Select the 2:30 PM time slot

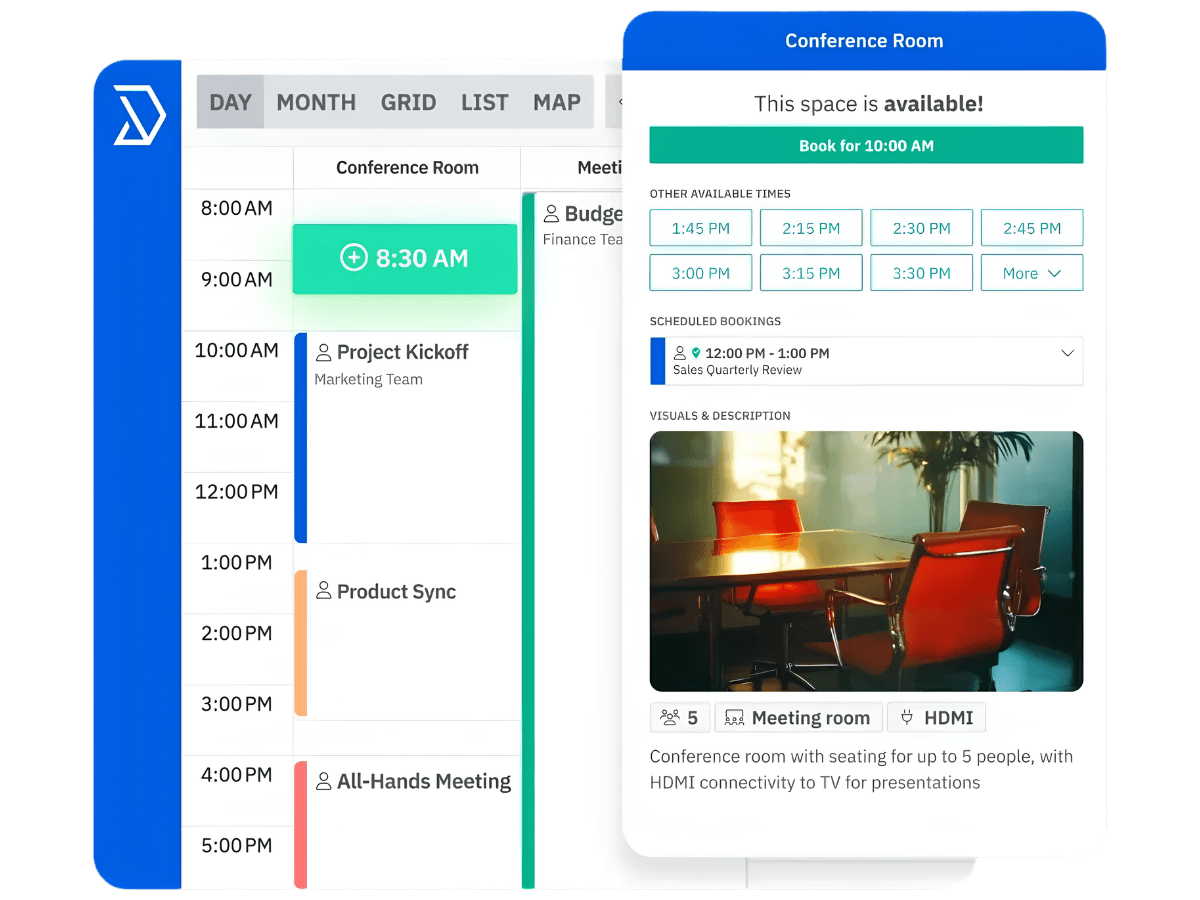(x=921, y=228)
